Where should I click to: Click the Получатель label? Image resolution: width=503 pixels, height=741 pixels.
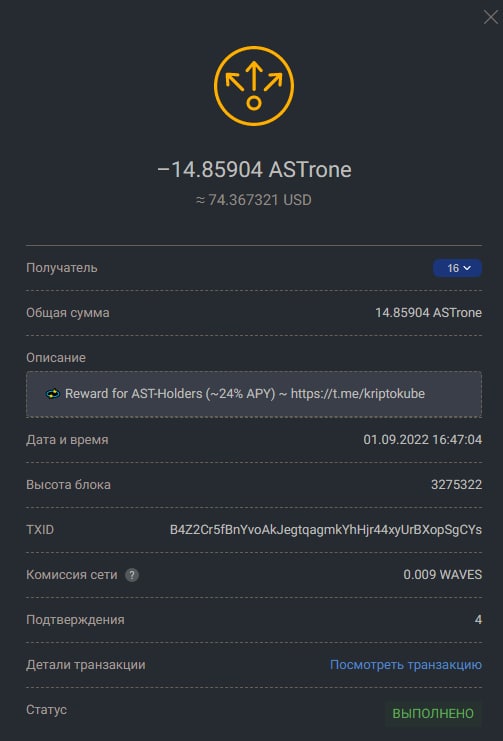coord(62,268)
